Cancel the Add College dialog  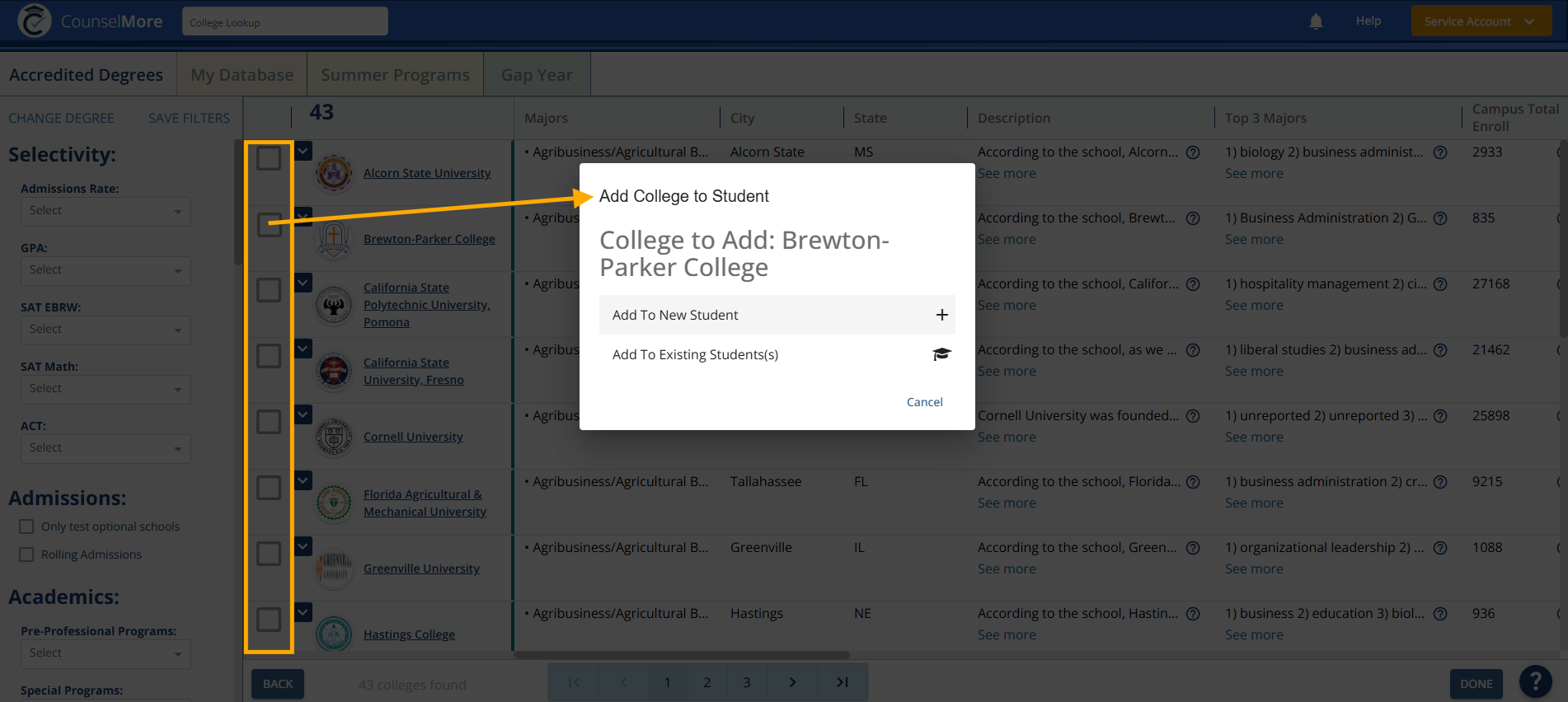[924, 402]
